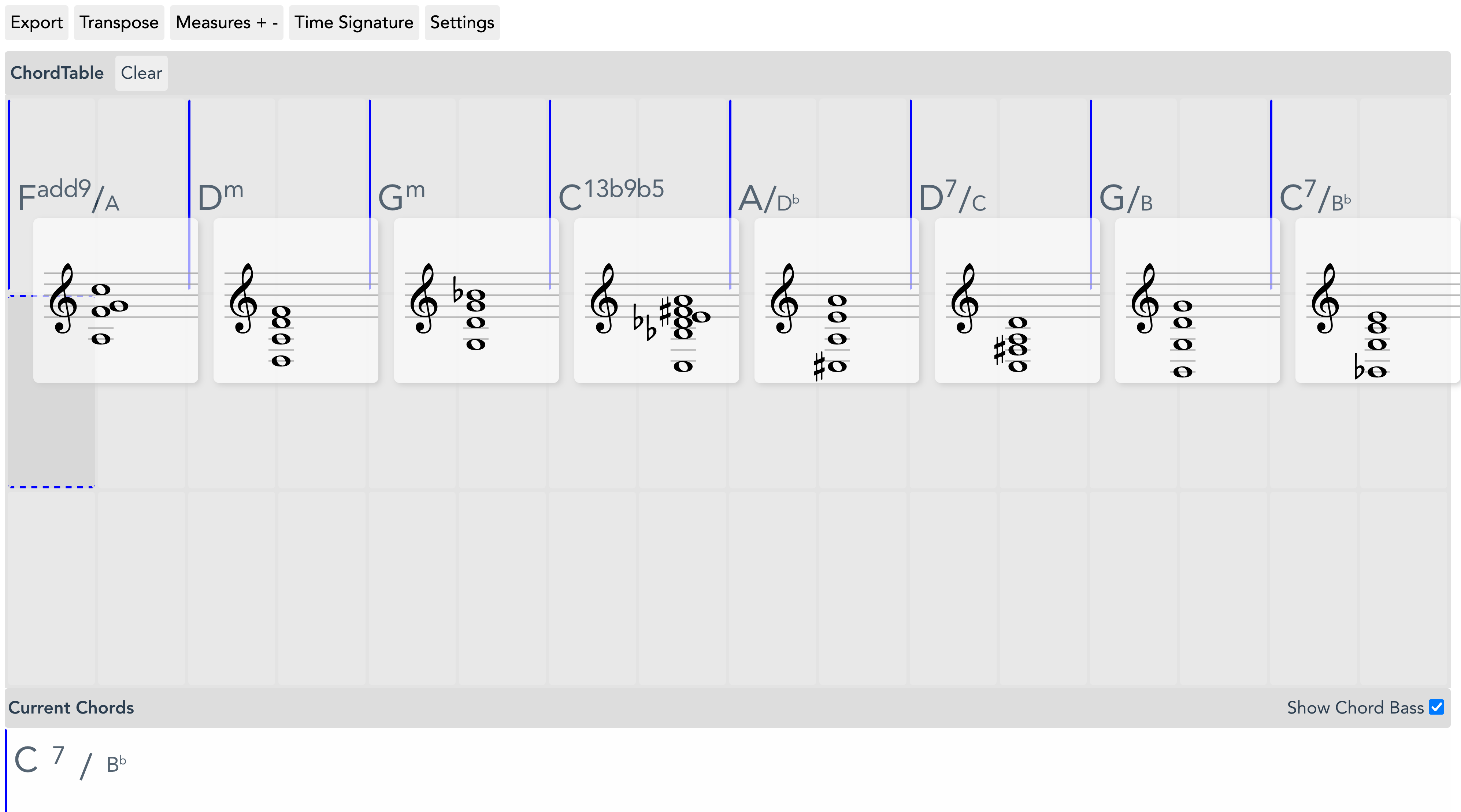Open the Transpose options
The height and width of the screenshot is (812, 1461).
(x=119, y=23)
